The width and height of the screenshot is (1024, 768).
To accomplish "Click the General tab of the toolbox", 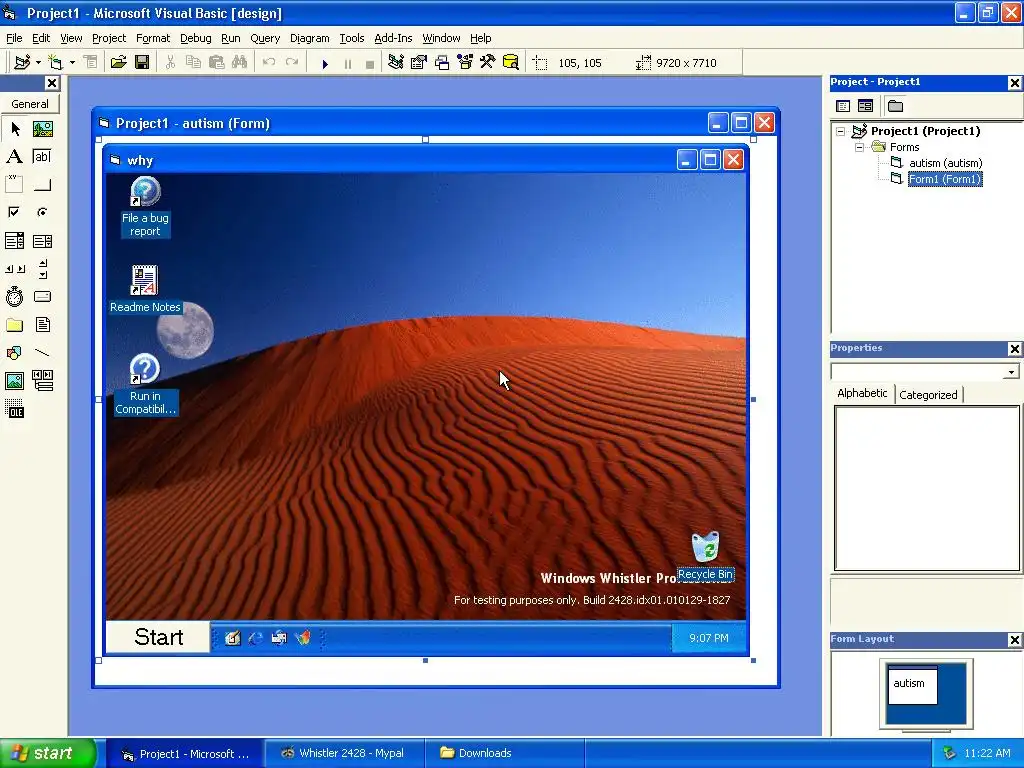I will 29,104.
